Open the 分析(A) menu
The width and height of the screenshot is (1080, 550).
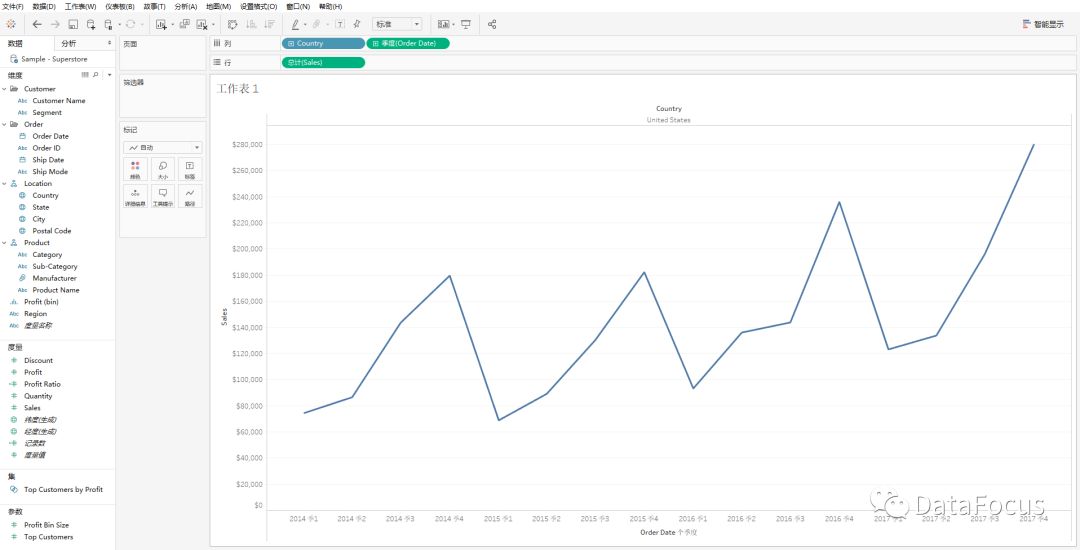coord(185,7)
